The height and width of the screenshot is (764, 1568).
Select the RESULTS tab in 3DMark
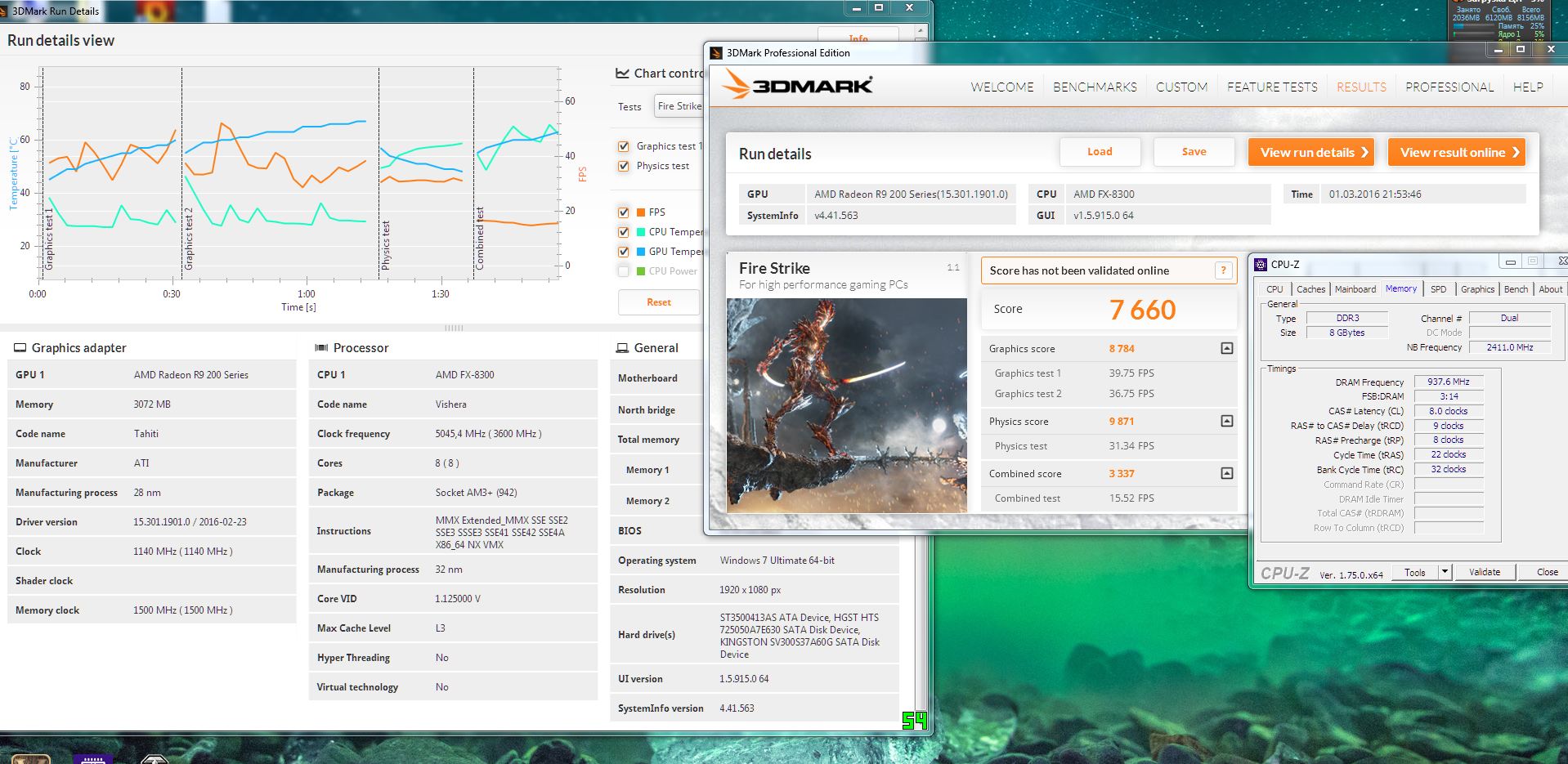tap(1361, 87)
